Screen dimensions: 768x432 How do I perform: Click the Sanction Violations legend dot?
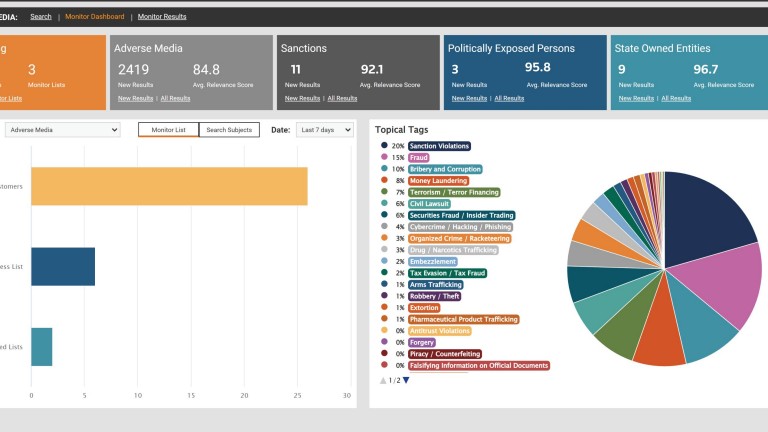tap(384, 146)
